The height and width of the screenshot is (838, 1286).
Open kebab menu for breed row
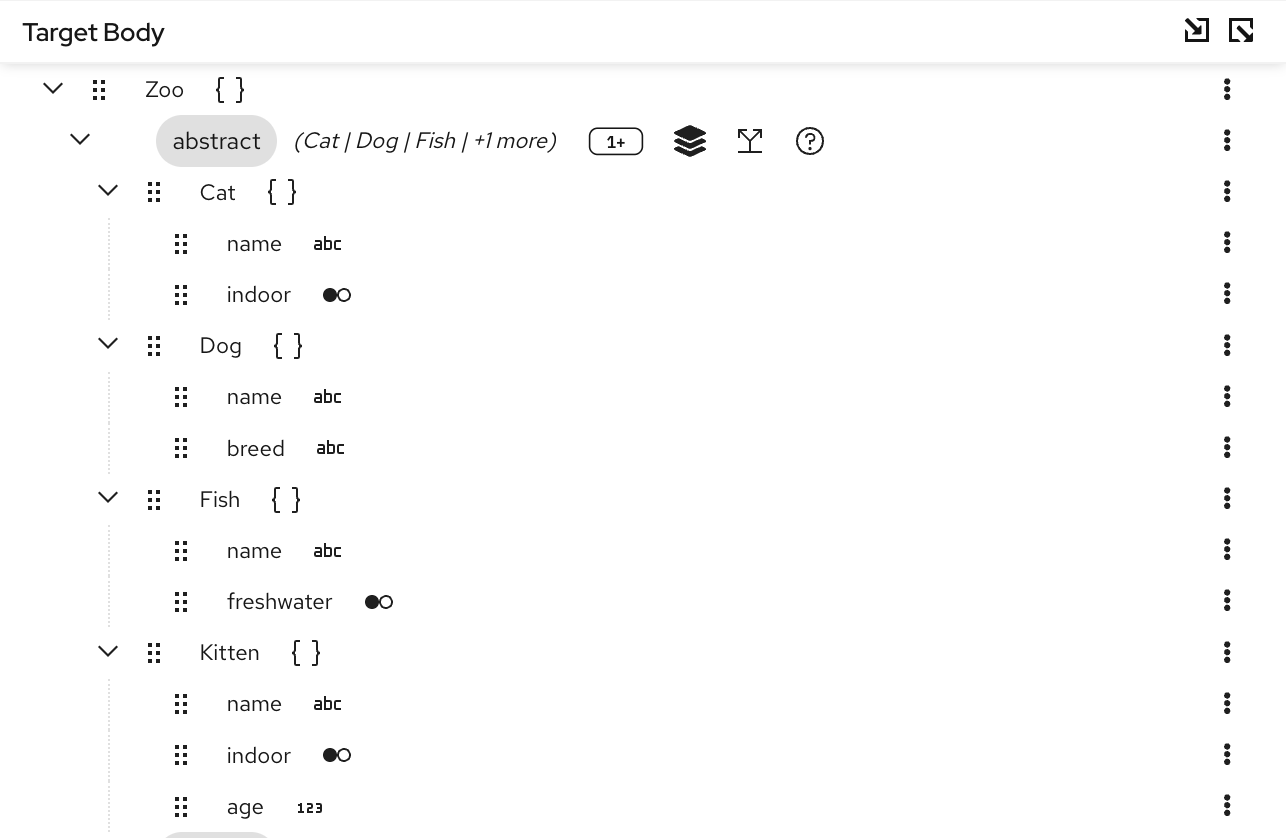[1227, 447]
